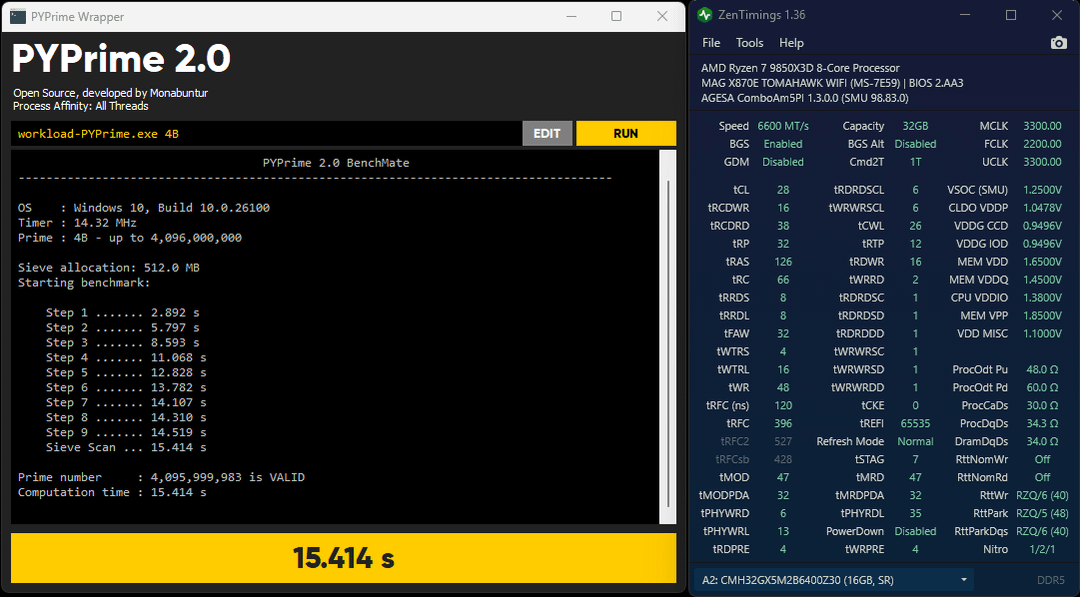
Task: Open the File menu in ZenTimings
Action: pos(711,43)
